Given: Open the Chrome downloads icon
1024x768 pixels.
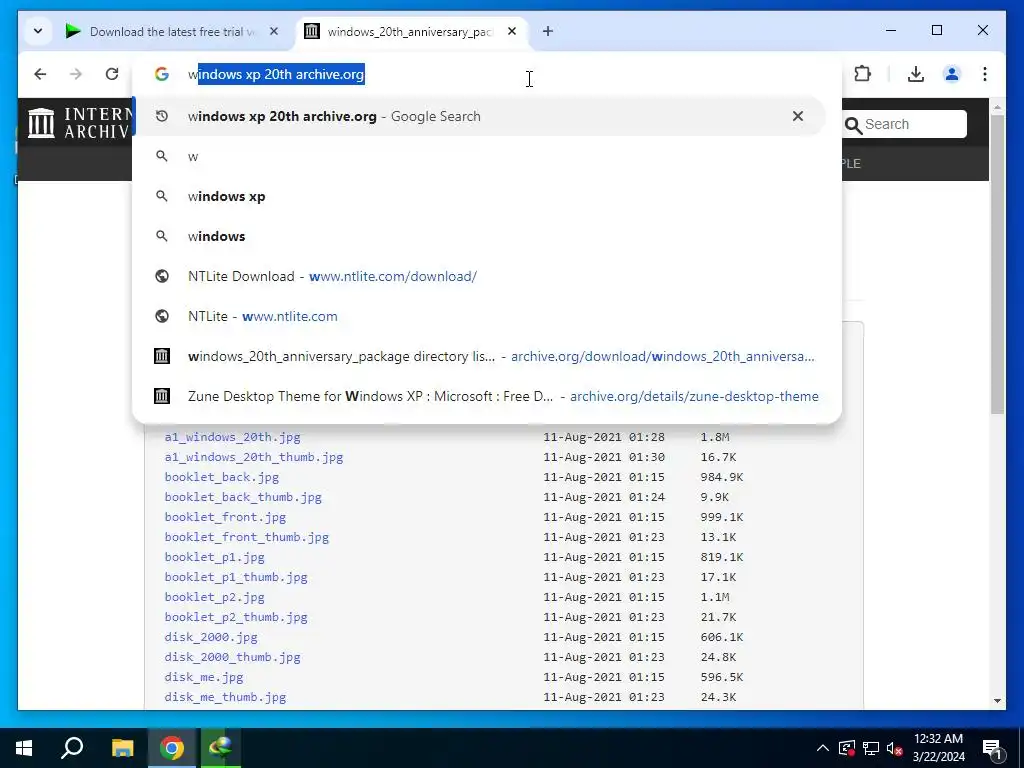Looking at the screenshot, I should coord(916,74).
